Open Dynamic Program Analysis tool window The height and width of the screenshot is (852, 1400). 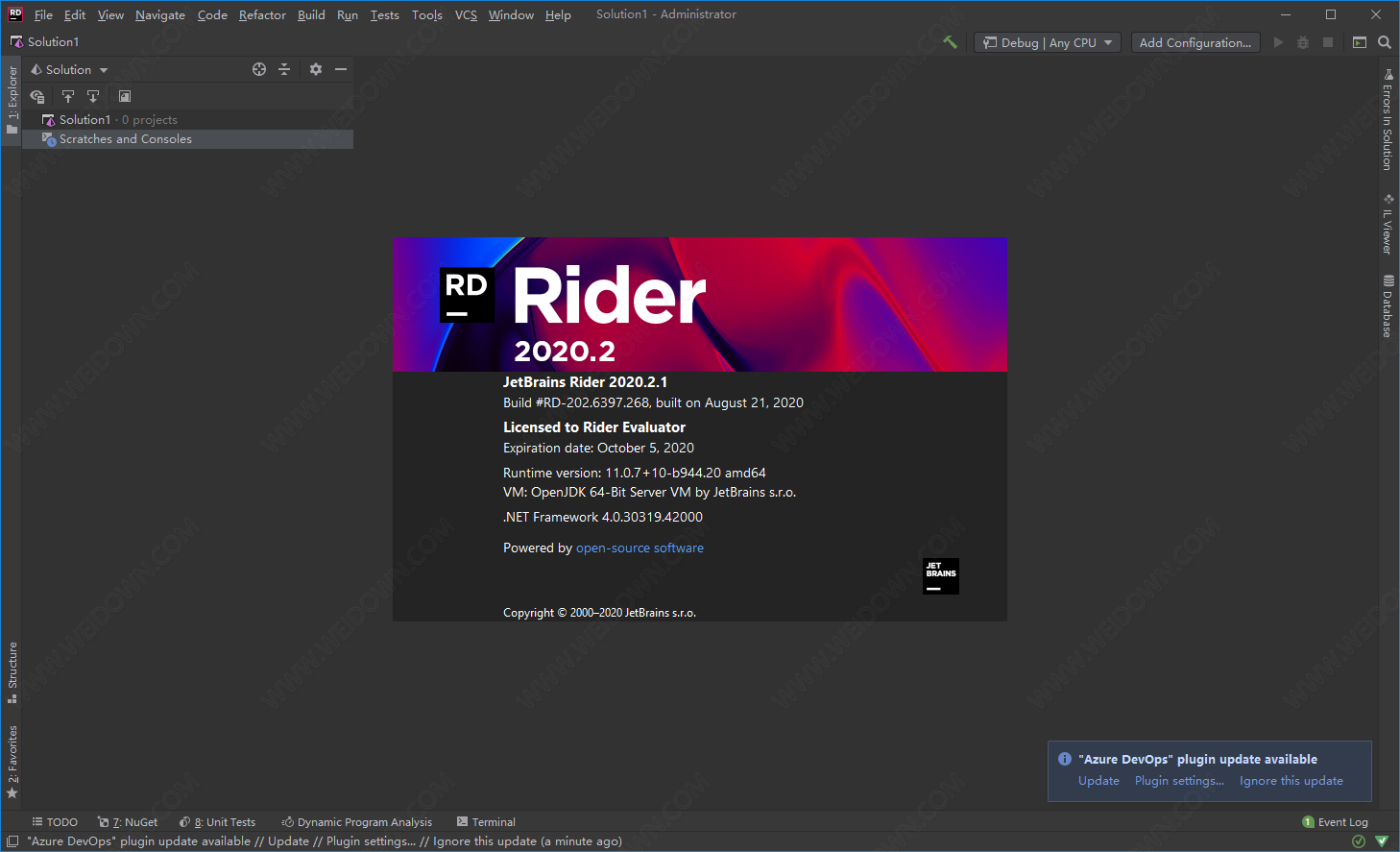point(356,822)
